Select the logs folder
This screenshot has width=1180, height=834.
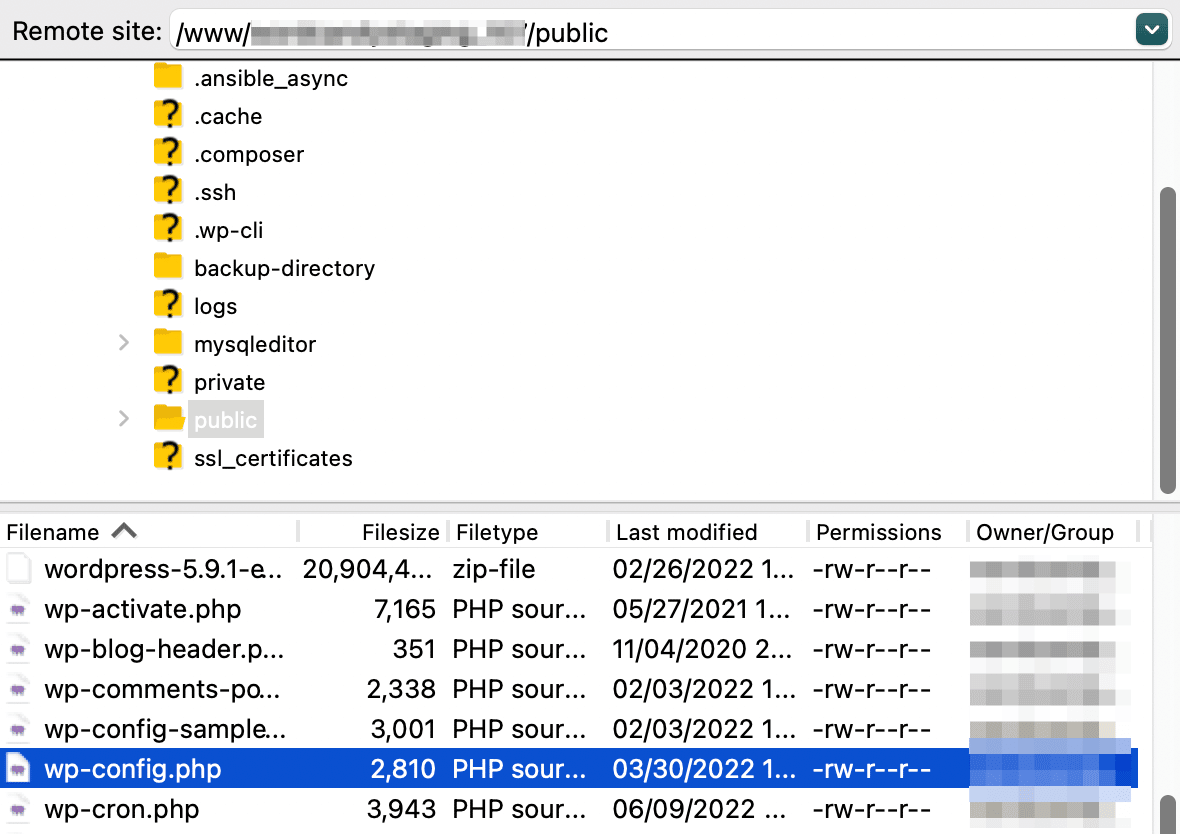216,305
